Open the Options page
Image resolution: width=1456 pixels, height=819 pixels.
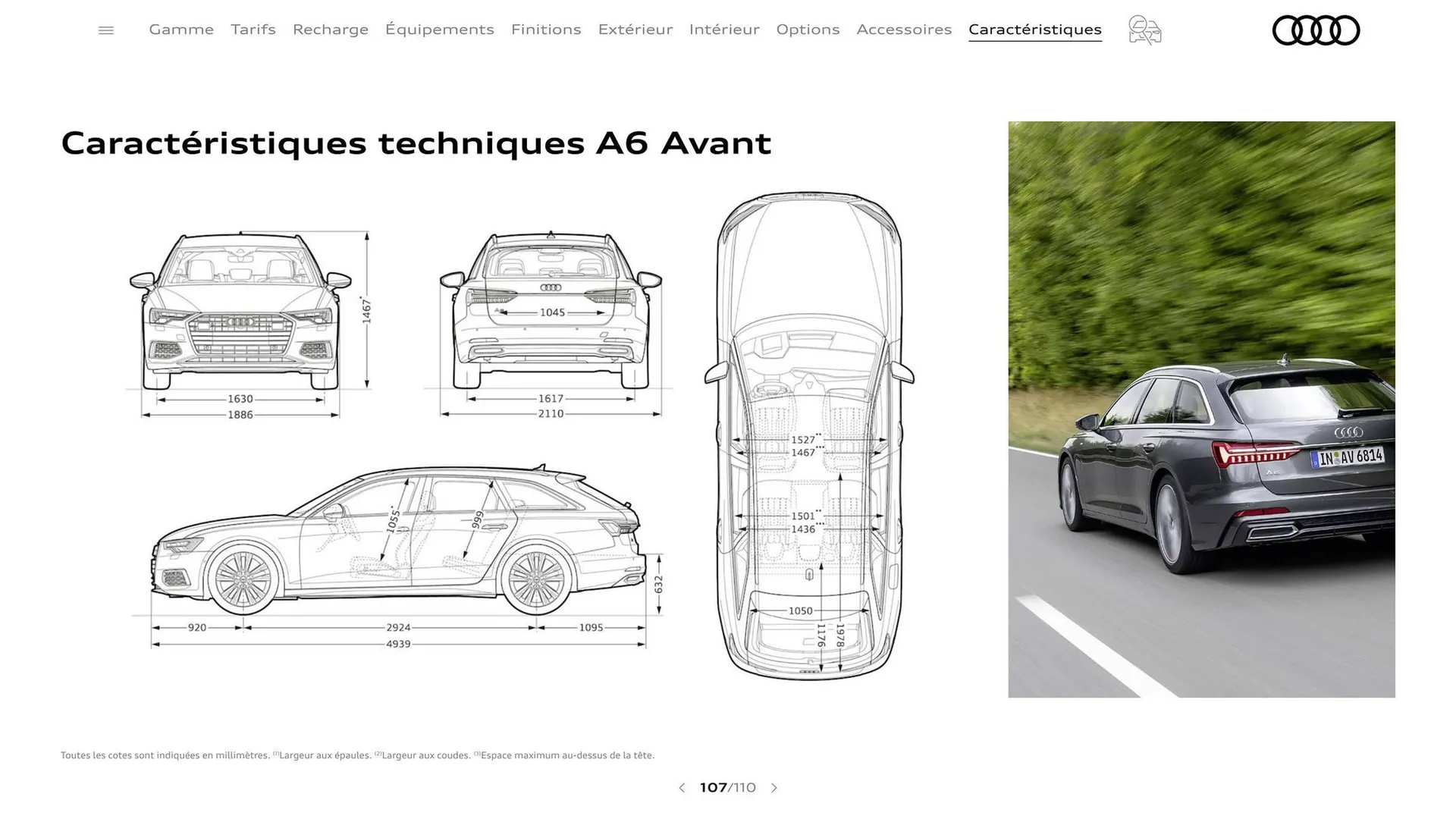coord(808,30)
